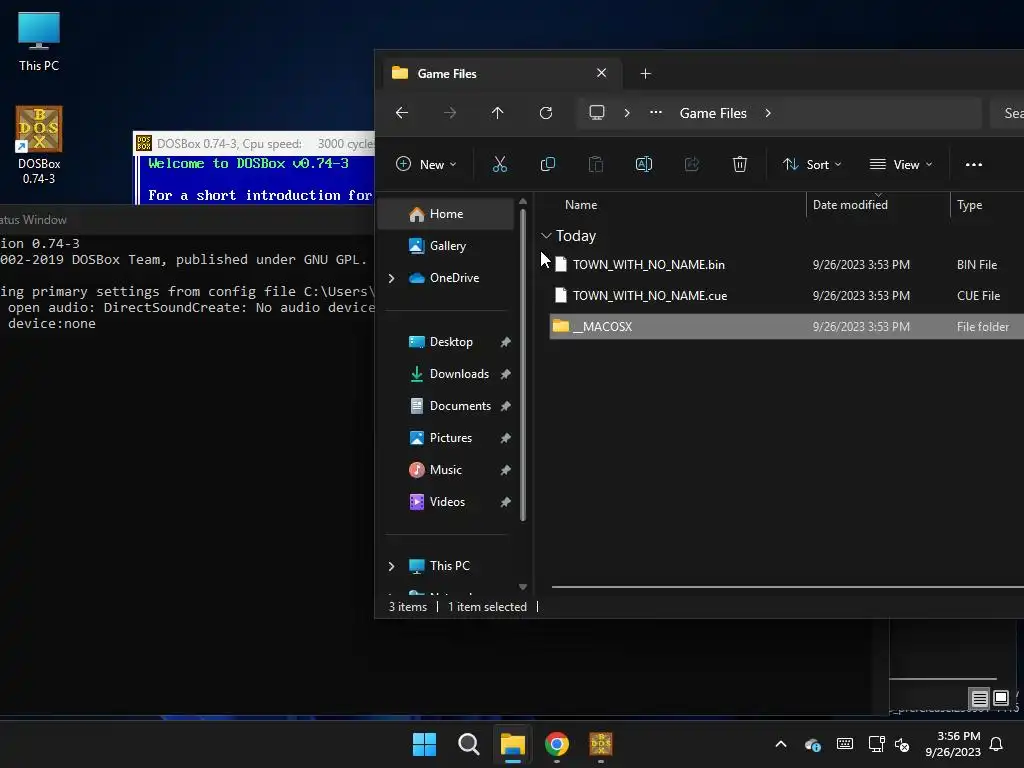This screenshot has width=1024, height=768.
Task: Expand the chevron after Game Files in address bar
Action: point(768,113)
